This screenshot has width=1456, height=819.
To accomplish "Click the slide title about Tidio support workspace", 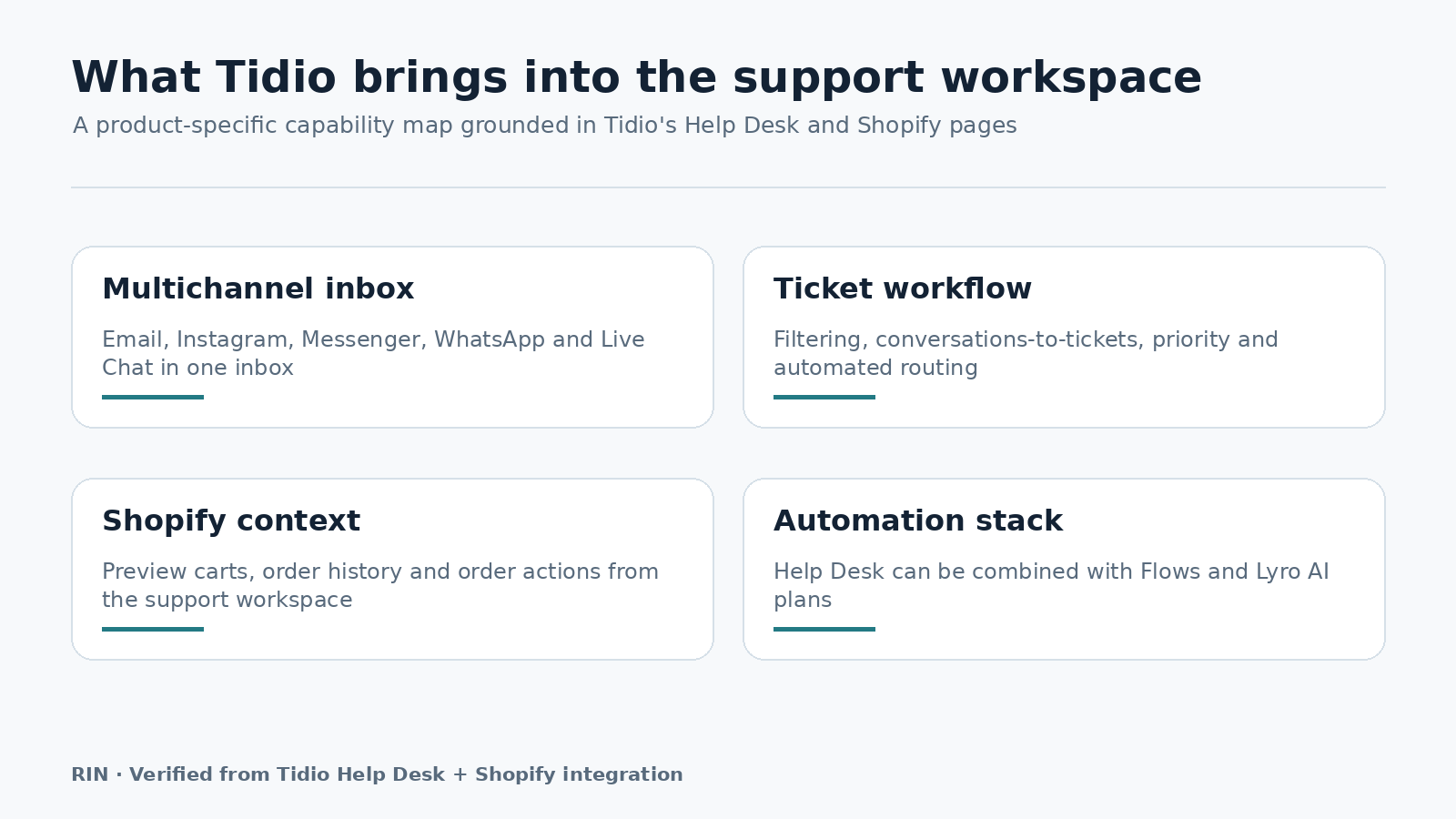I will pos(636,77).
